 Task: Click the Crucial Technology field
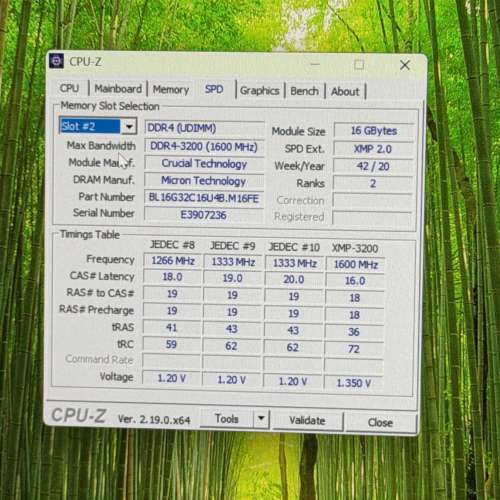click(x=204, y=164)
